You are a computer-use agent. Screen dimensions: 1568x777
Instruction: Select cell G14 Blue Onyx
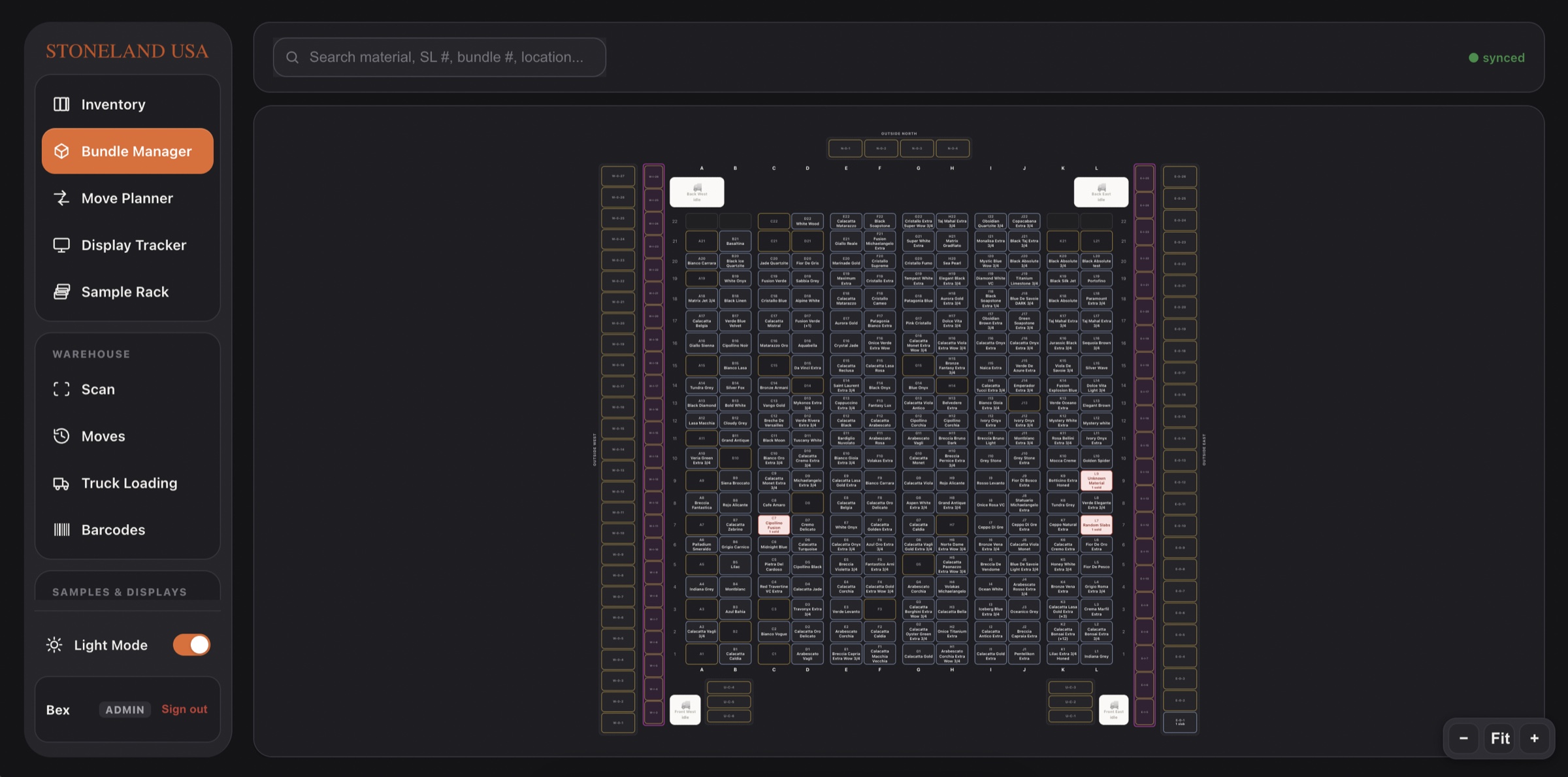pos(919,386)
